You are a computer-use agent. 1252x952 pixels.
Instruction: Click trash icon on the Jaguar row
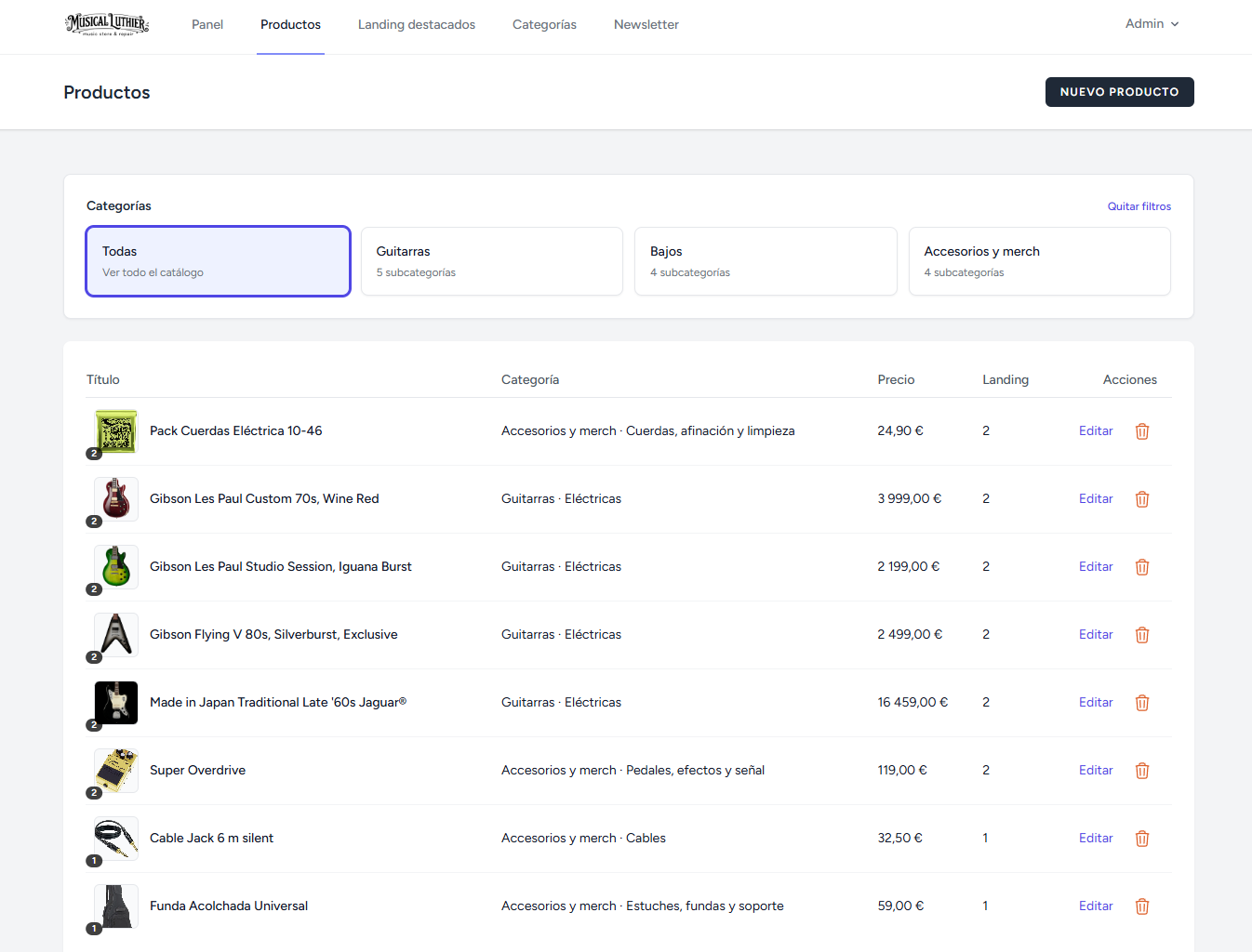click(1142, 703)
